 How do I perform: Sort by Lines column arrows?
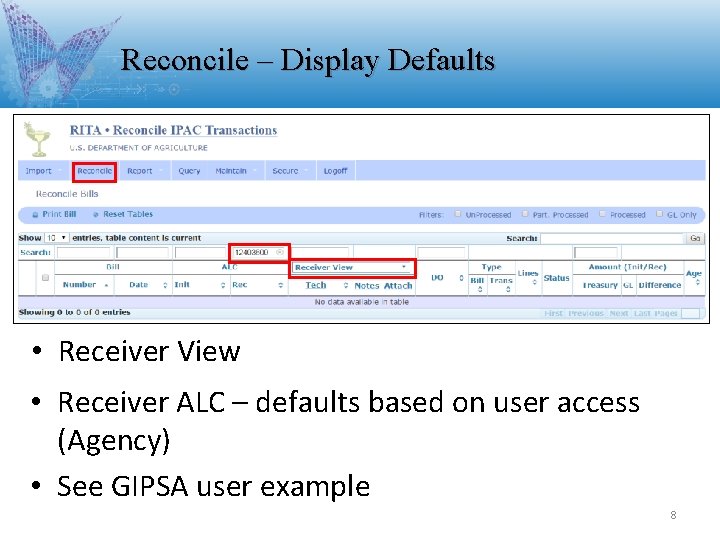pos(534,282)
